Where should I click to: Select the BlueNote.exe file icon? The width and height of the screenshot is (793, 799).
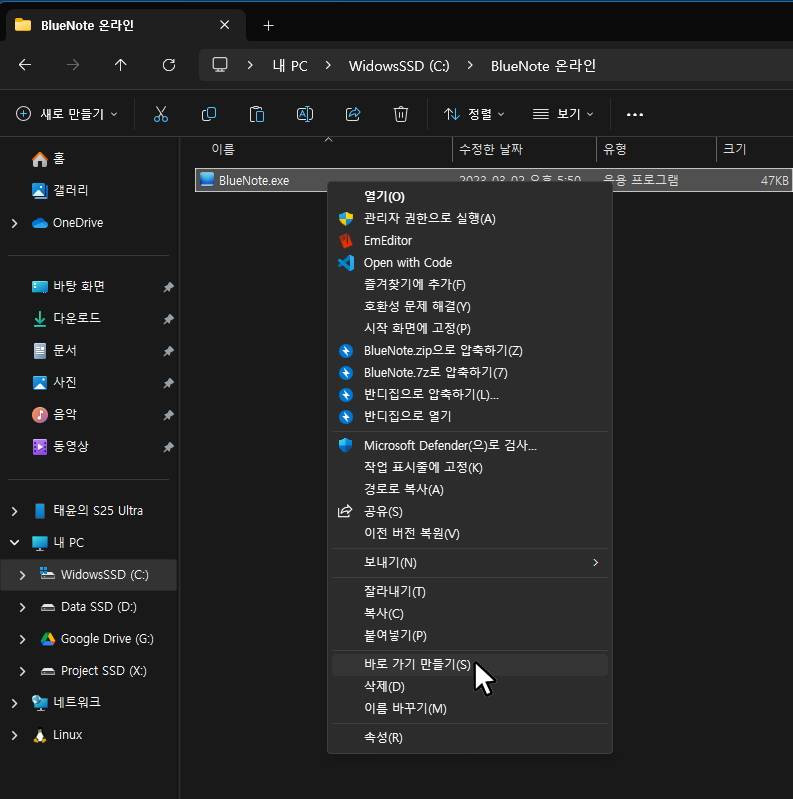point(207,179)
